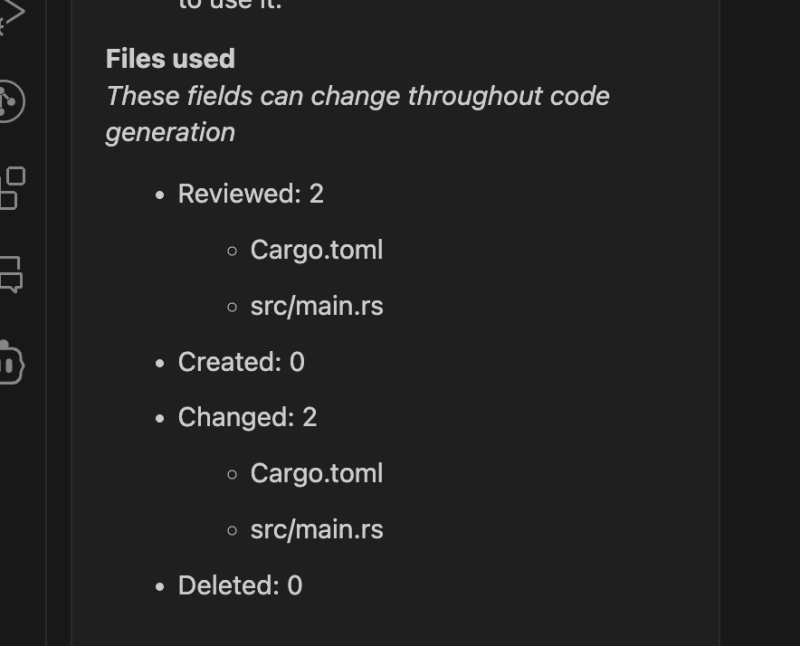Click src/main.rs under Reviewed
The height and width of the screenshot is (646, 800).
click(x=316, y=306)
